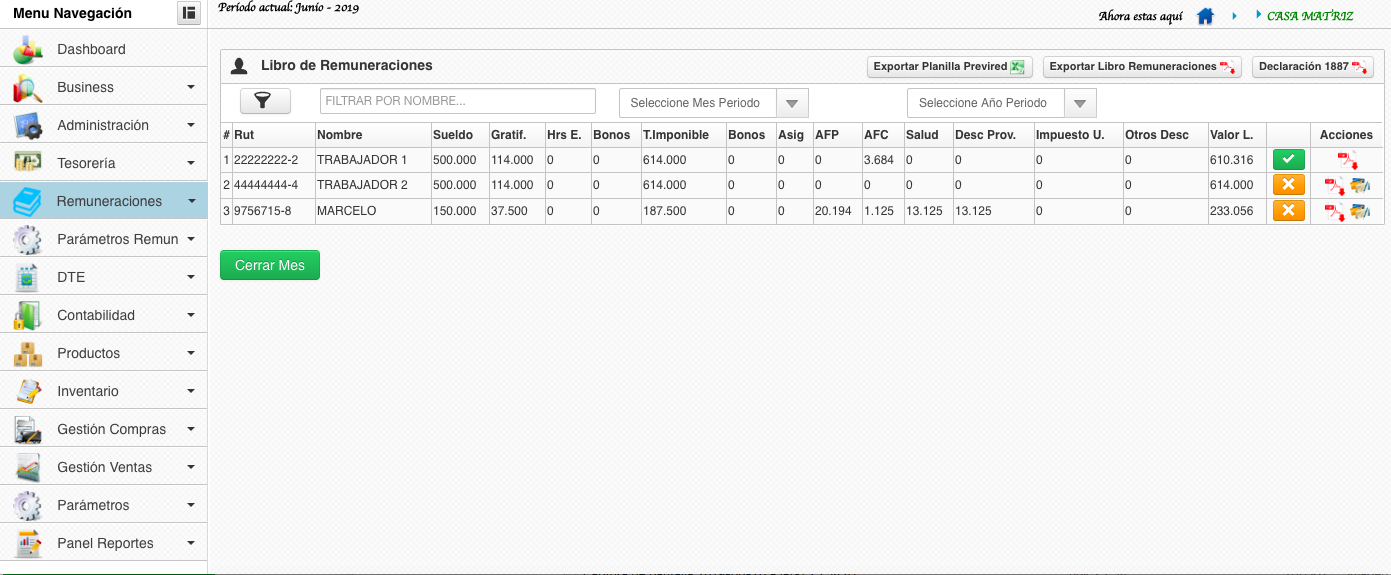Click the home icon in breadcrumb

[x=1206, y=16]
